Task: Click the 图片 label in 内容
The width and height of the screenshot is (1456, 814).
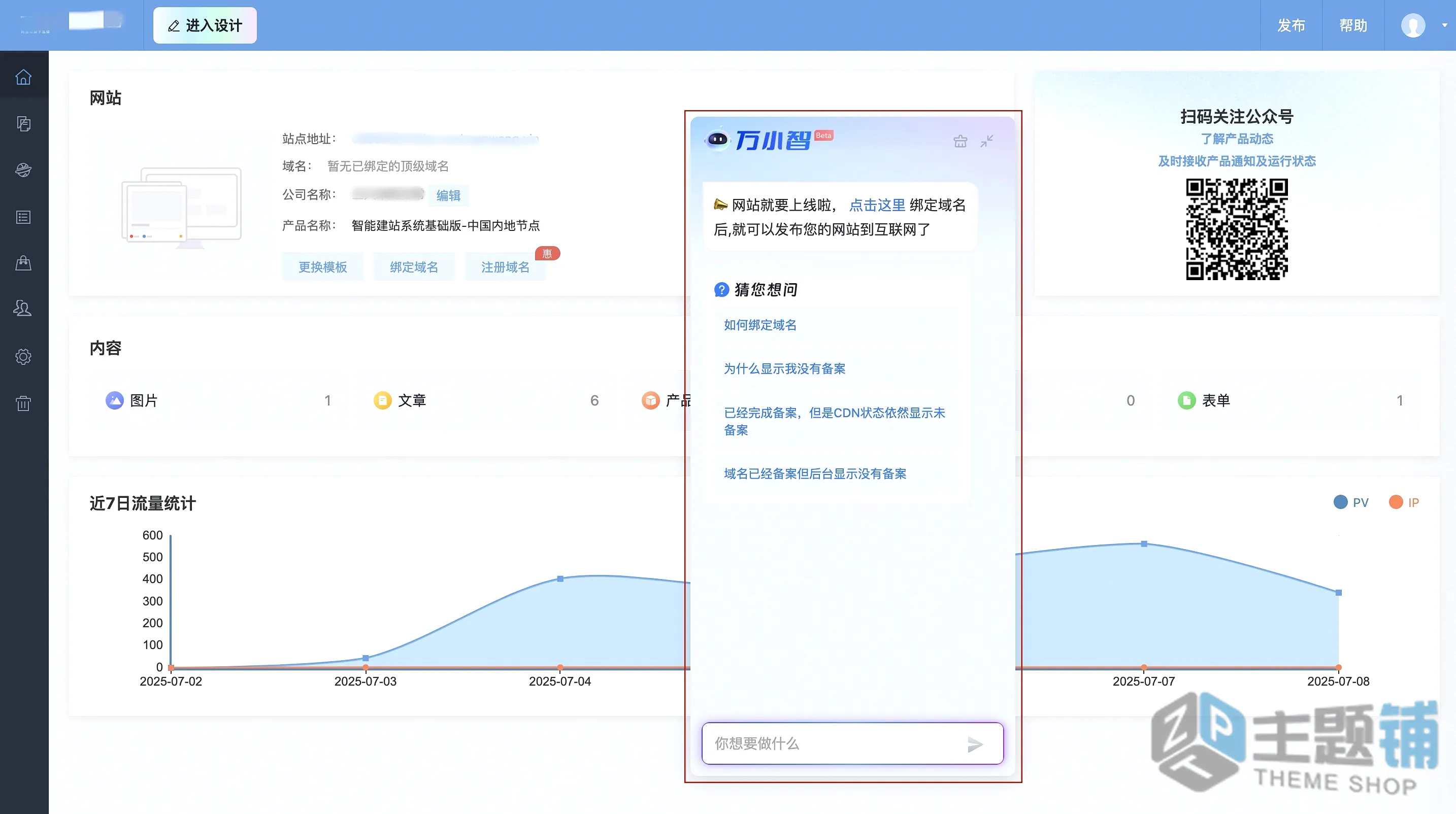Action: coord(144,400)
